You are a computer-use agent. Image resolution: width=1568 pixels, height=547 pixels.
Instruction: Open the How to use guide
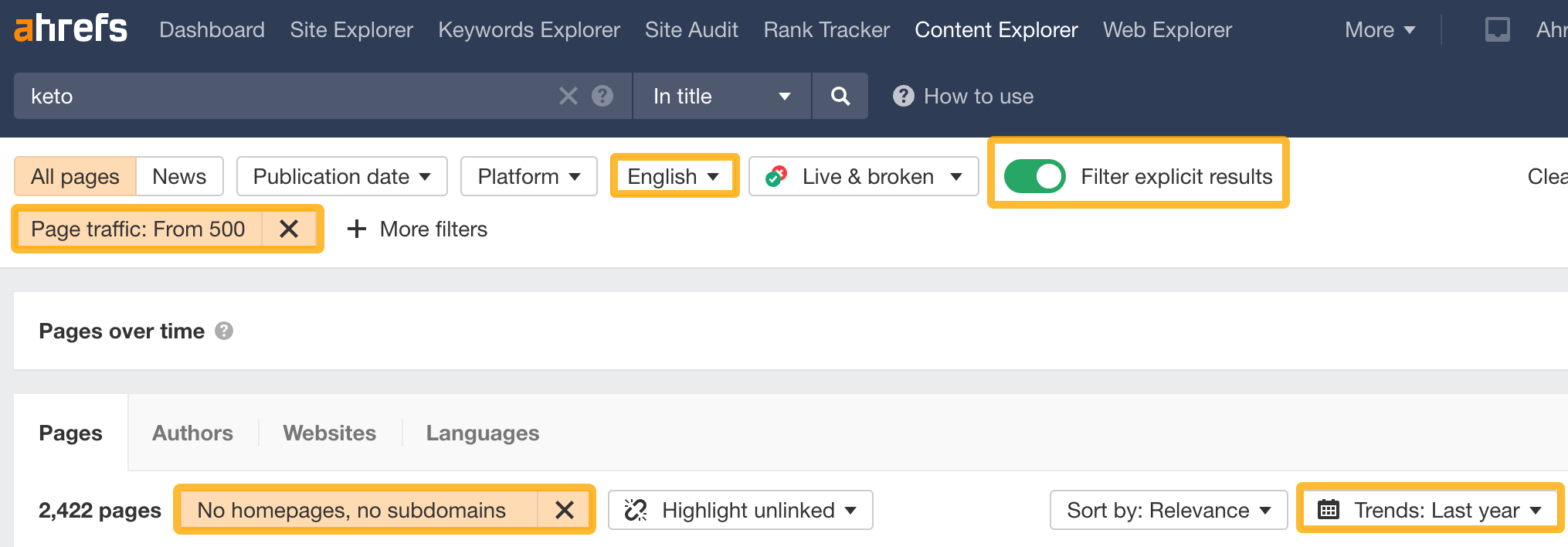(x=963, y=96)
